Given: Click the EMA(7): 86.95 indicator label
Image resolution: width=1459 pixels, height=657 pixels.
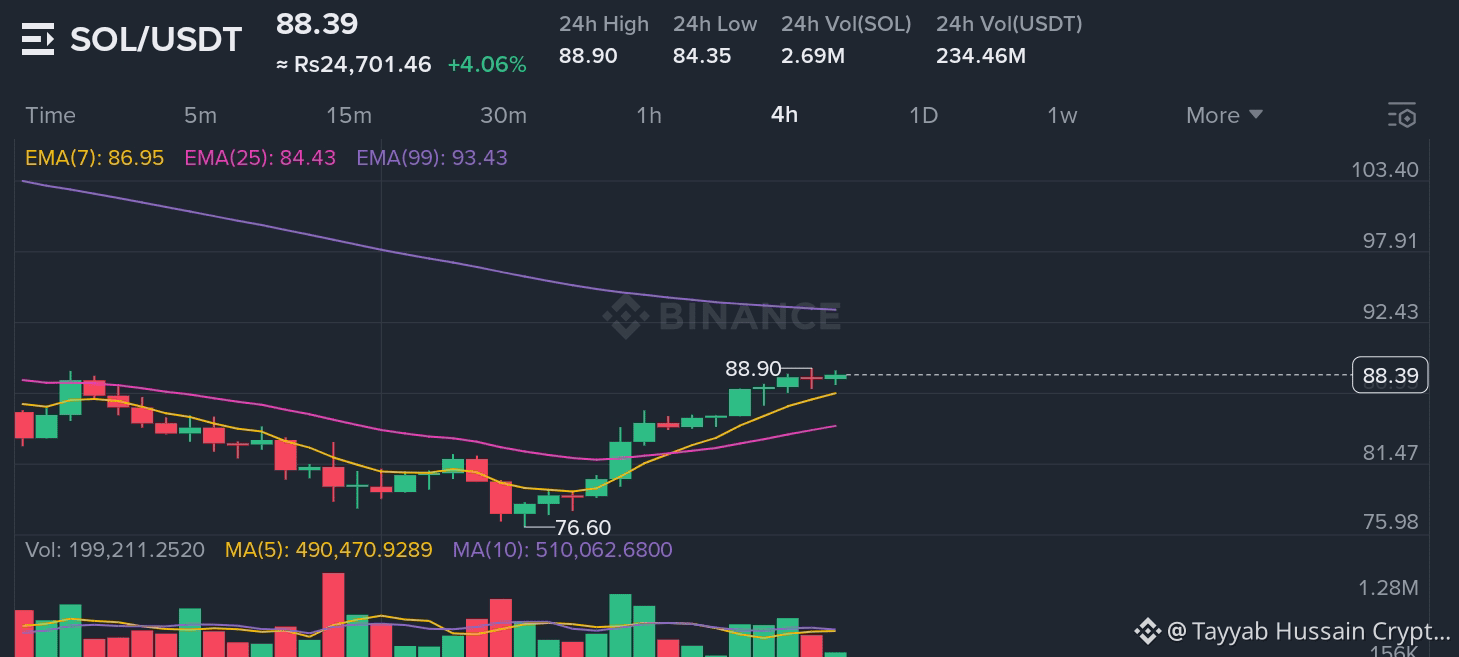Looking at the screenshot, I should (94, 158).
